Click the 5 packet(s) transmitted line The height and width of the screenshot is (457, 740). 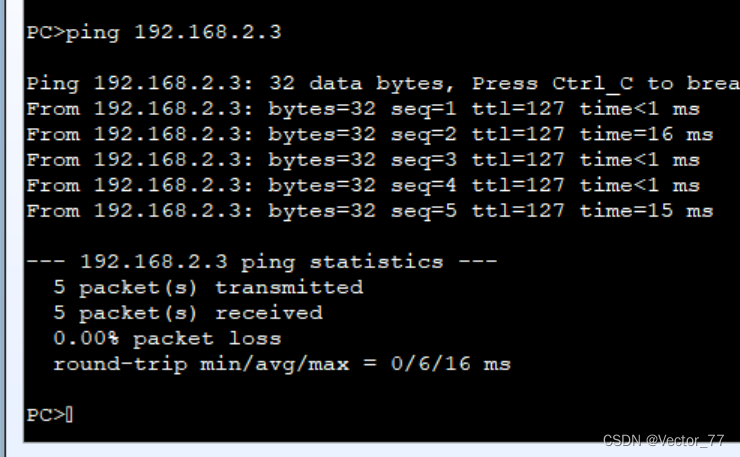[x=208, y=288]
